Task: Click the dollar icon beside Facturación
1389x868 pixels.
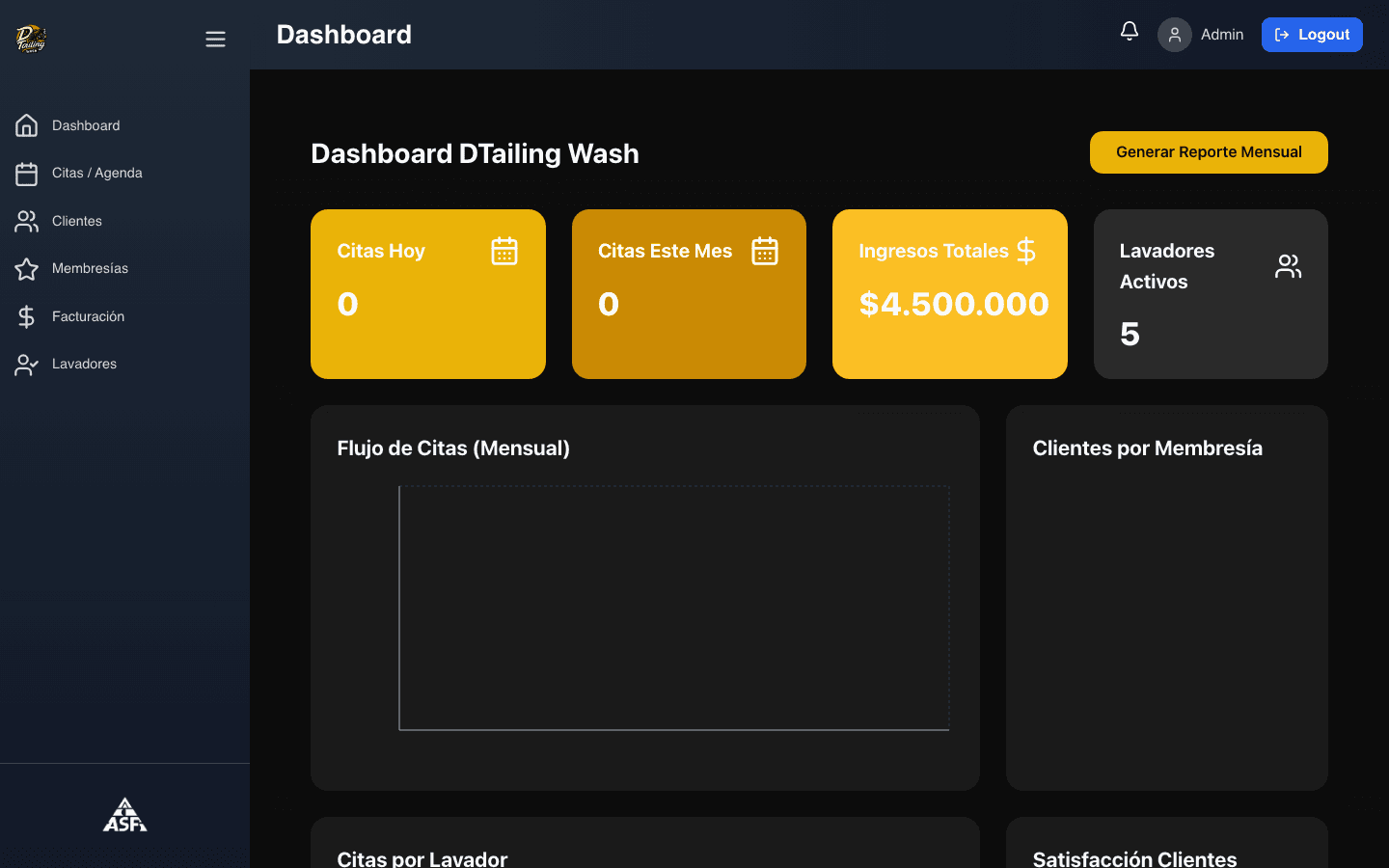Action: pyautogui.click(x=27, y=316)
